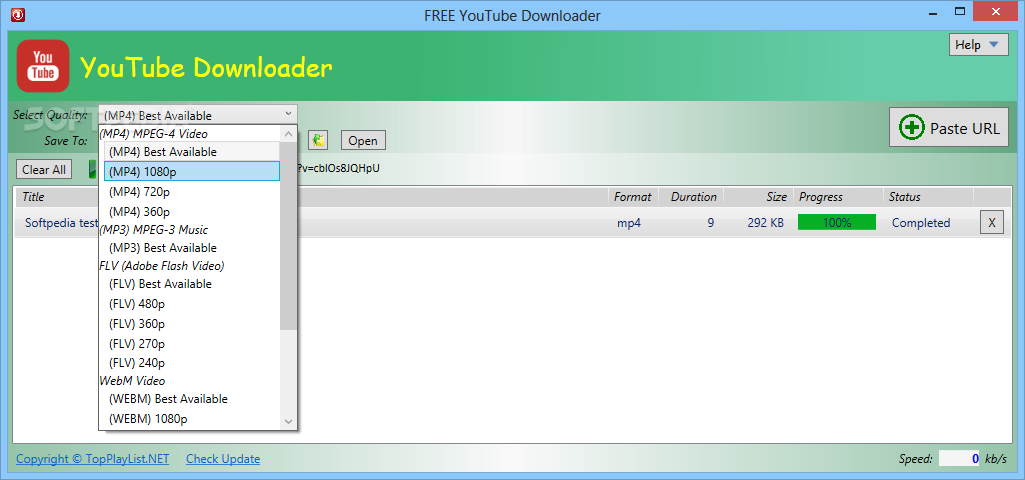Choose (WEBM) Best Available option
The image size is (1025, 480).
[x=192, y=398]
